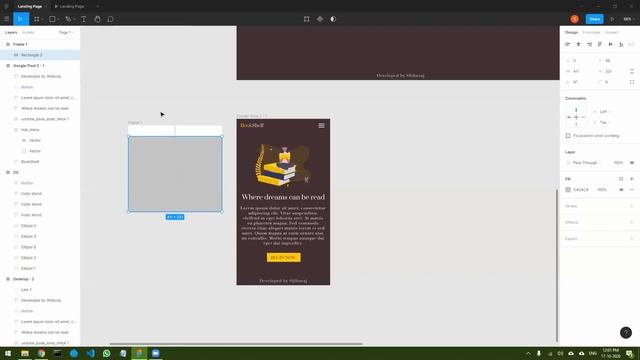Open the horizontal constraint Left dropdown
This screenshot has height=360, width=640.
(x=605, y=111)
